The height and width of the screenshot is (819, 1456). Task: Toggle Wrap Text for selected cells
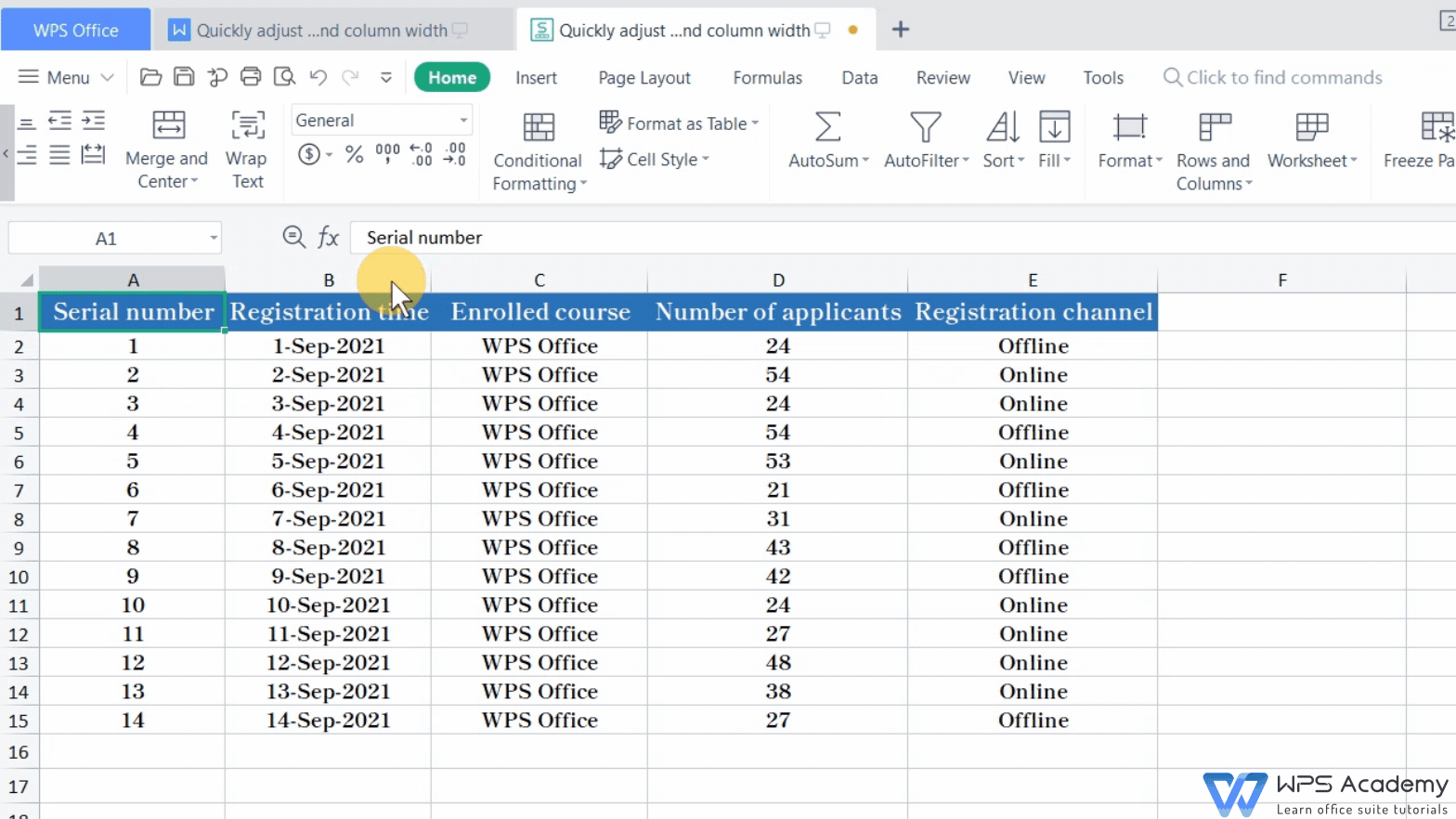pos(247,149)
